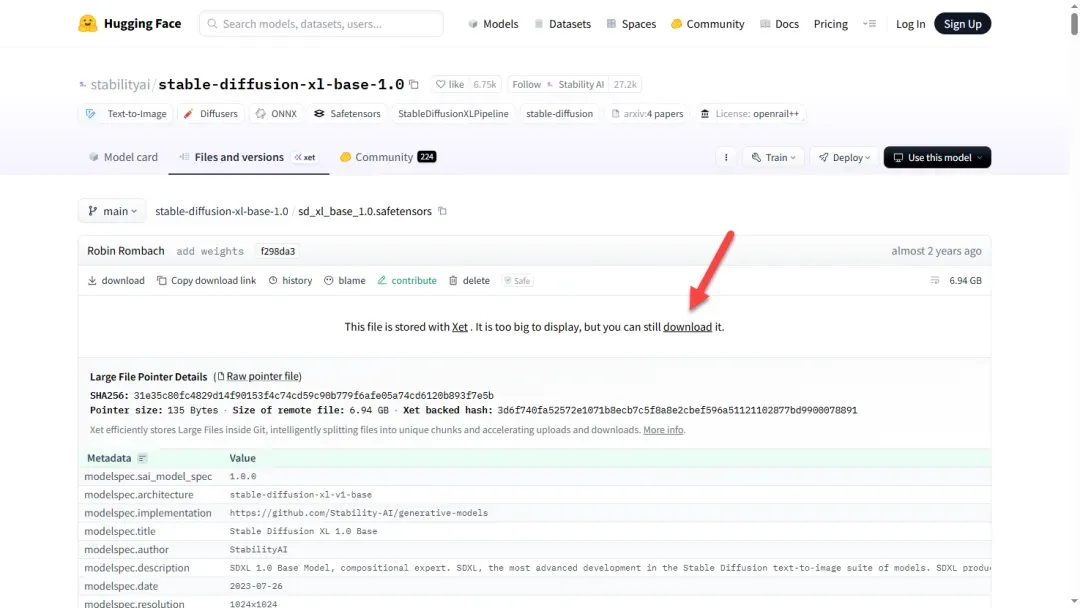Open the Pricing nav item

tap(831, 23)
